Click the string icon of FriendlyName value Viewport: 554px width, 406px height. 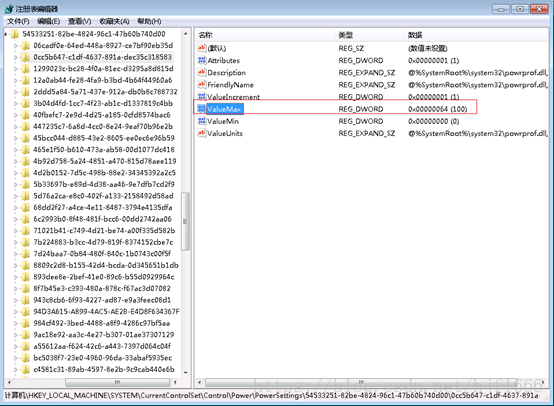click(202, 84)
